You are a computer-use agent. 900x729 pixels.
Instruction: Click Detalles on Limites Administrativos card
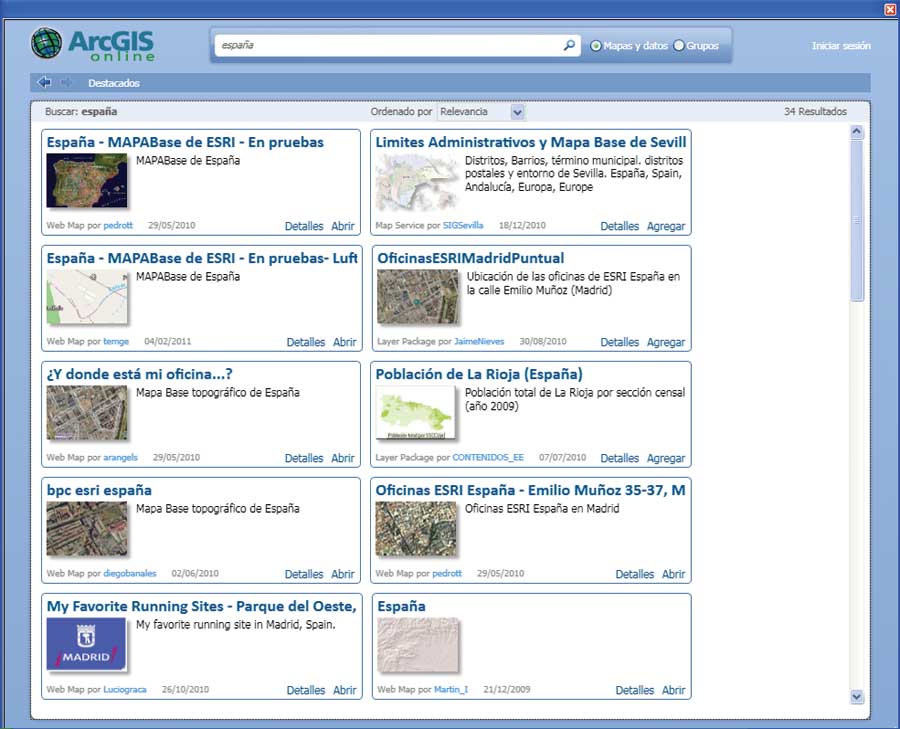[619, 226]
